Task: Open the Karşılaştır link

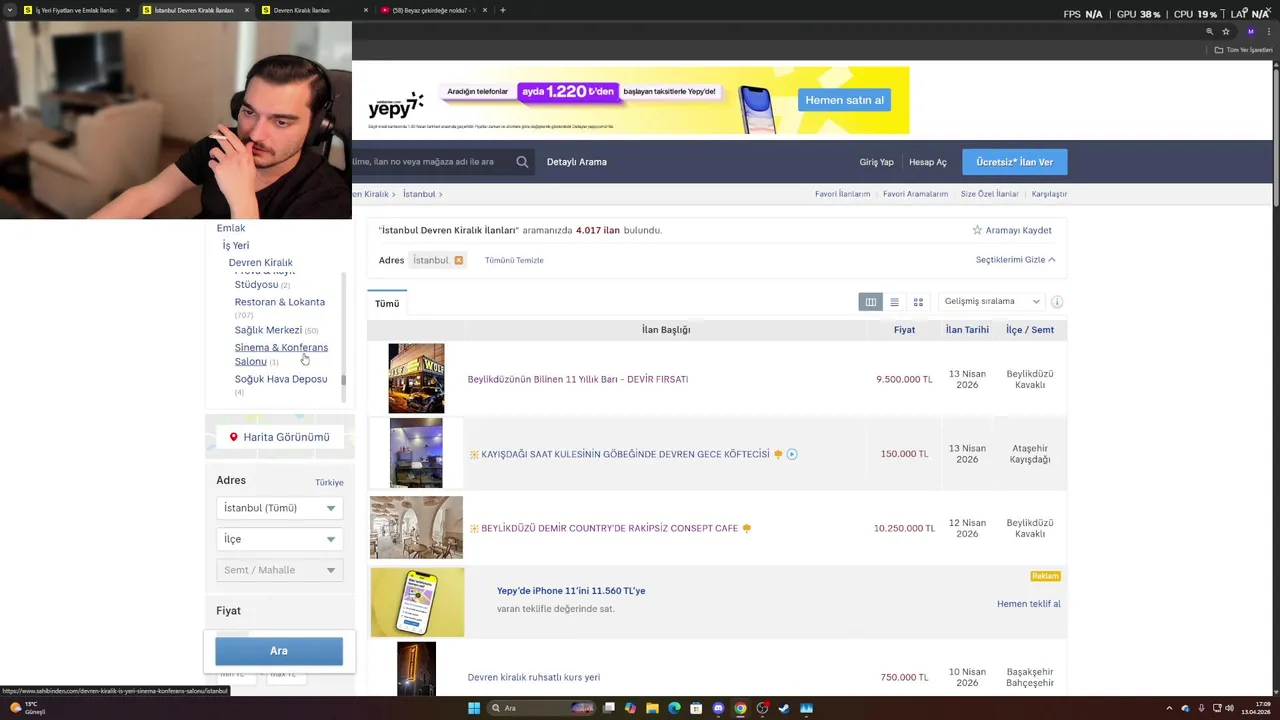Action: click(1050, 194)
